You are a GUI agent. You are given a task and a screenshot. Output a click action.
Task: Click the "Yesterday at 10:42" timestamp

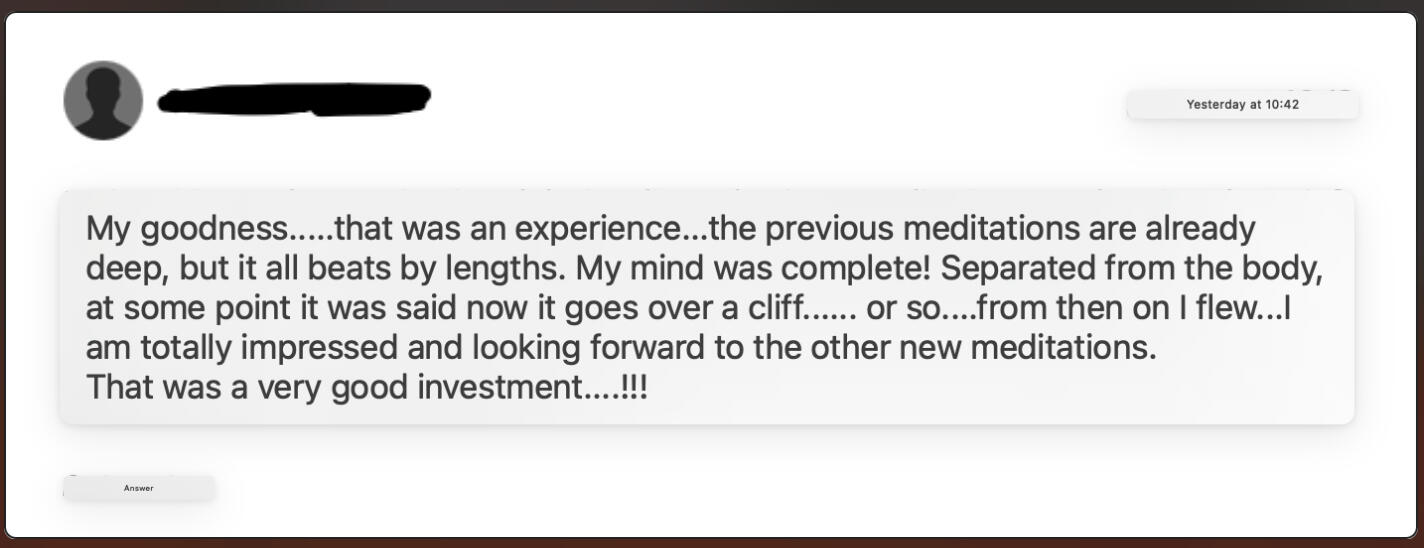coord(1242,104)
